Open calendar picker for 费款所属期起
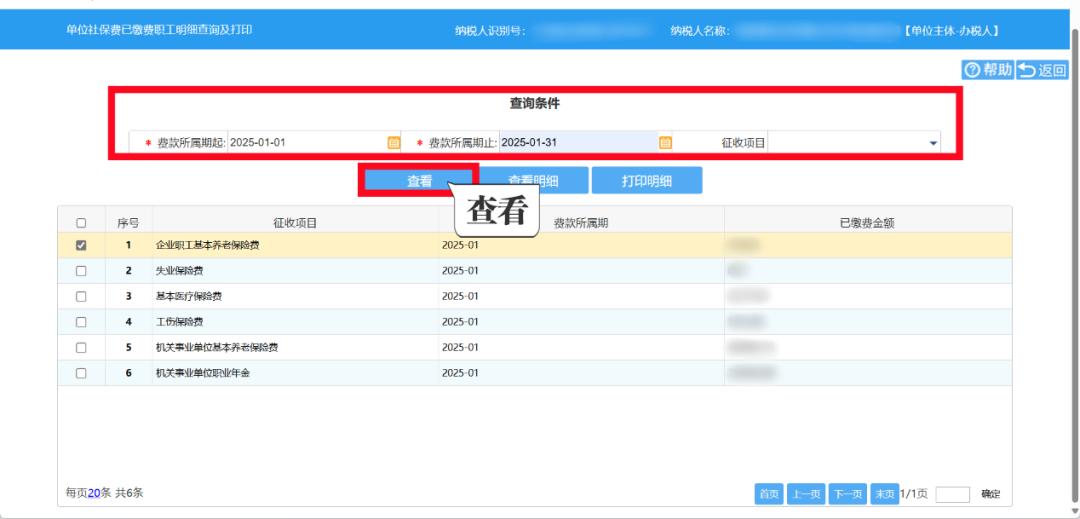The width and height of the screenshot is (1080, 519). (393, 142)
